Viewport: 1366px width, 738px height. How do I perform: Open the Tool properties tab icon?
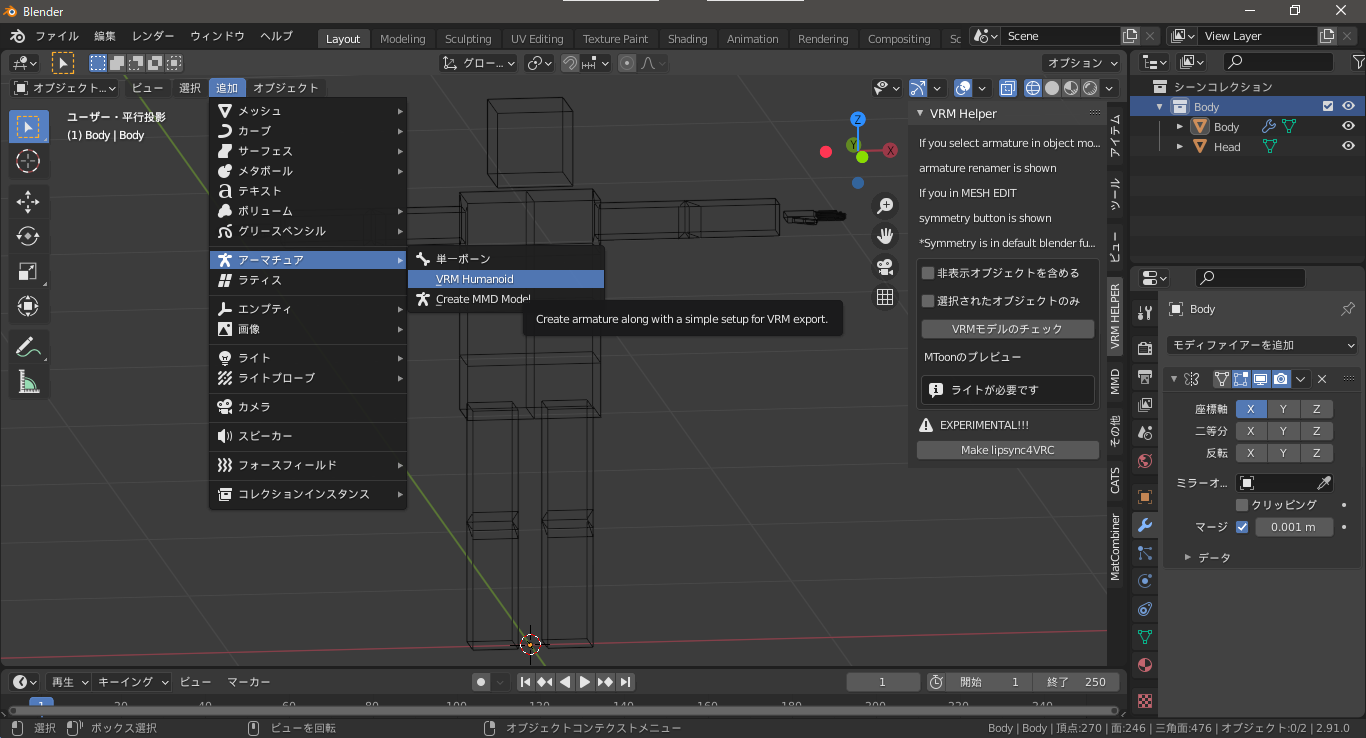tap(1145, 312)
